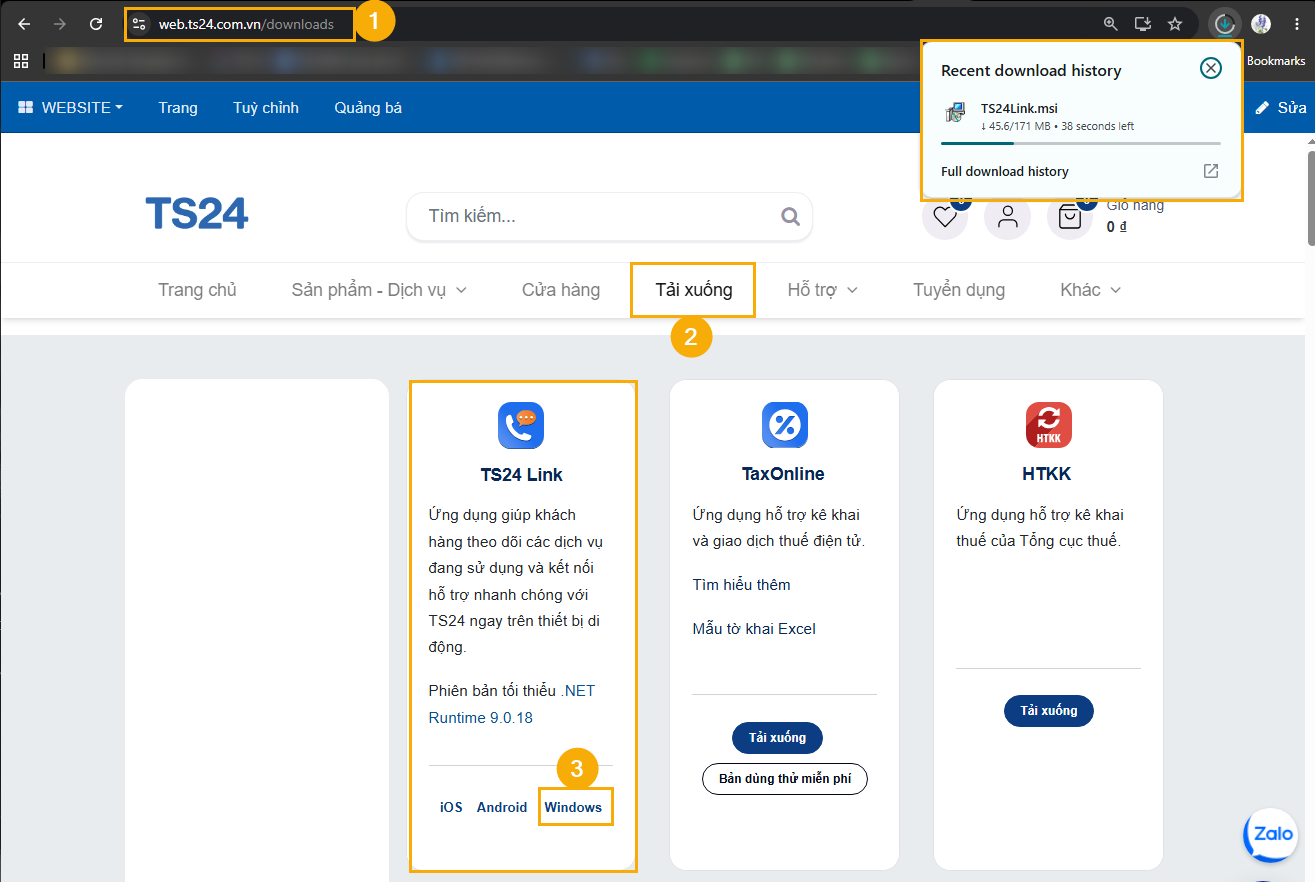
Task: Click the TS24 Link card title
Action: tap(521, 474)
